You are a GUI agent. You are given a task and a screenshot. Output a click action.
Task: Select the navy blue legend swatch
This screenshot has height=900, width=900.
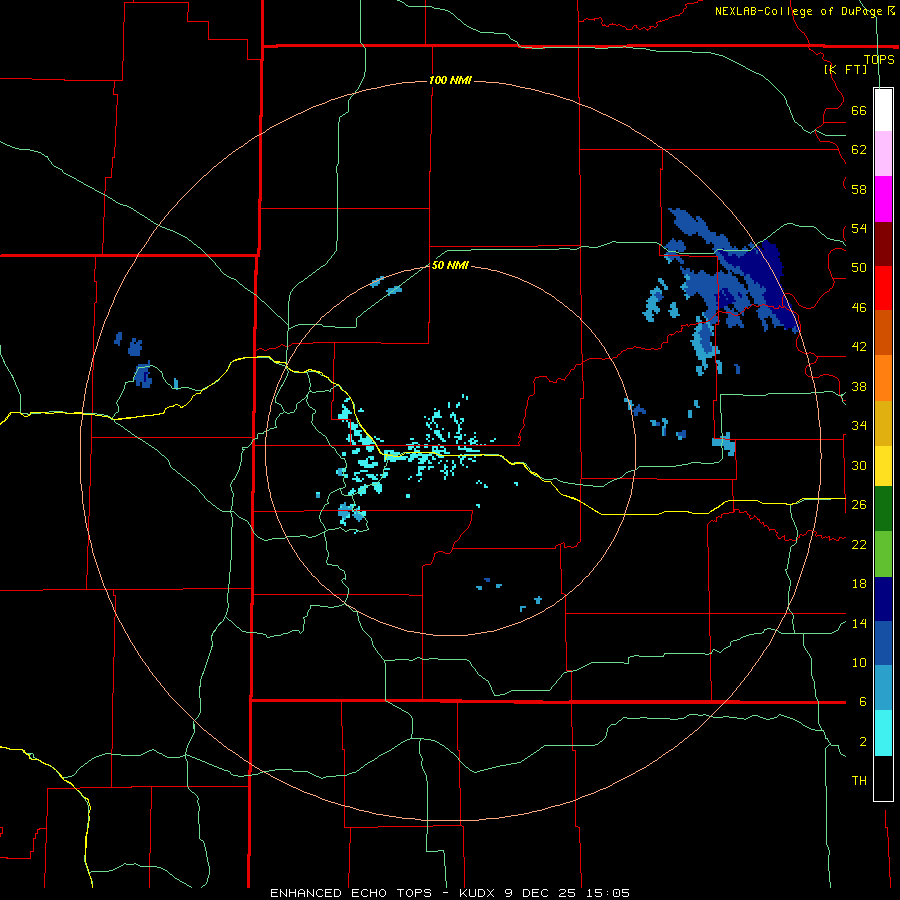(883, 599)
